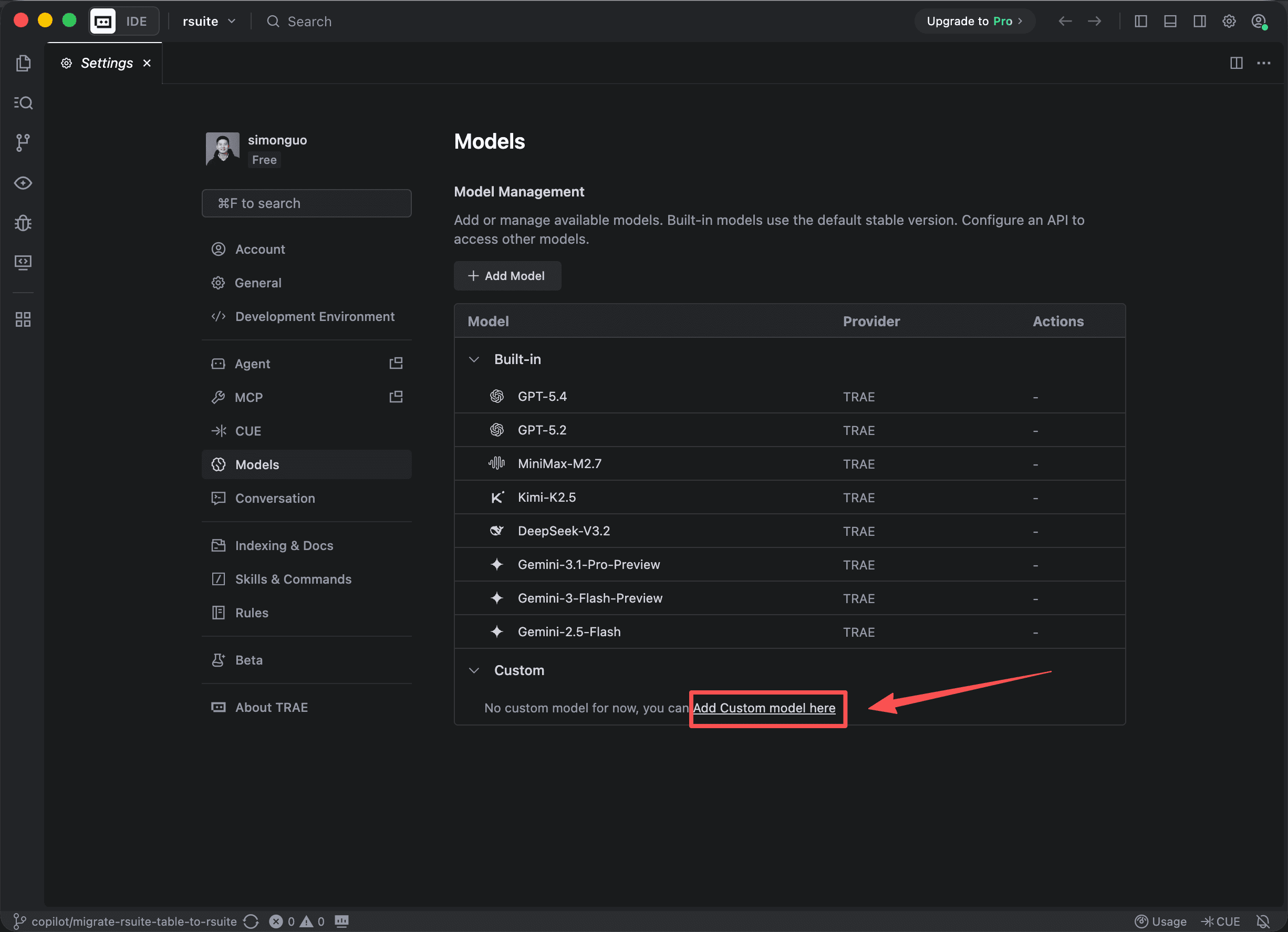Open the Debug bug icon in activity bar
Viewport: 1288px width, 932px height.
coord(23,223)
